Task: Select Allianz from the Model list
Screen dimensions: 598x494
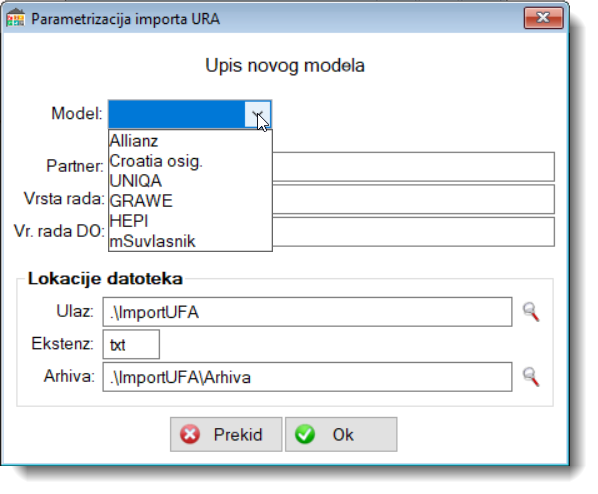Action: [190, 141]
